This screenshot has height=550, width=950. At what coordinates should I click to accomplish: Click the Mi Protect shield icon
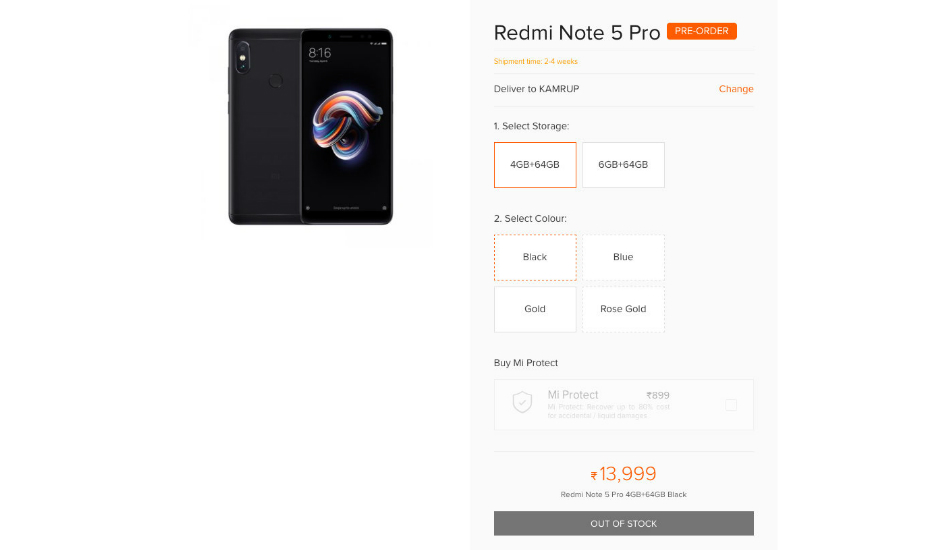point(522,402)
